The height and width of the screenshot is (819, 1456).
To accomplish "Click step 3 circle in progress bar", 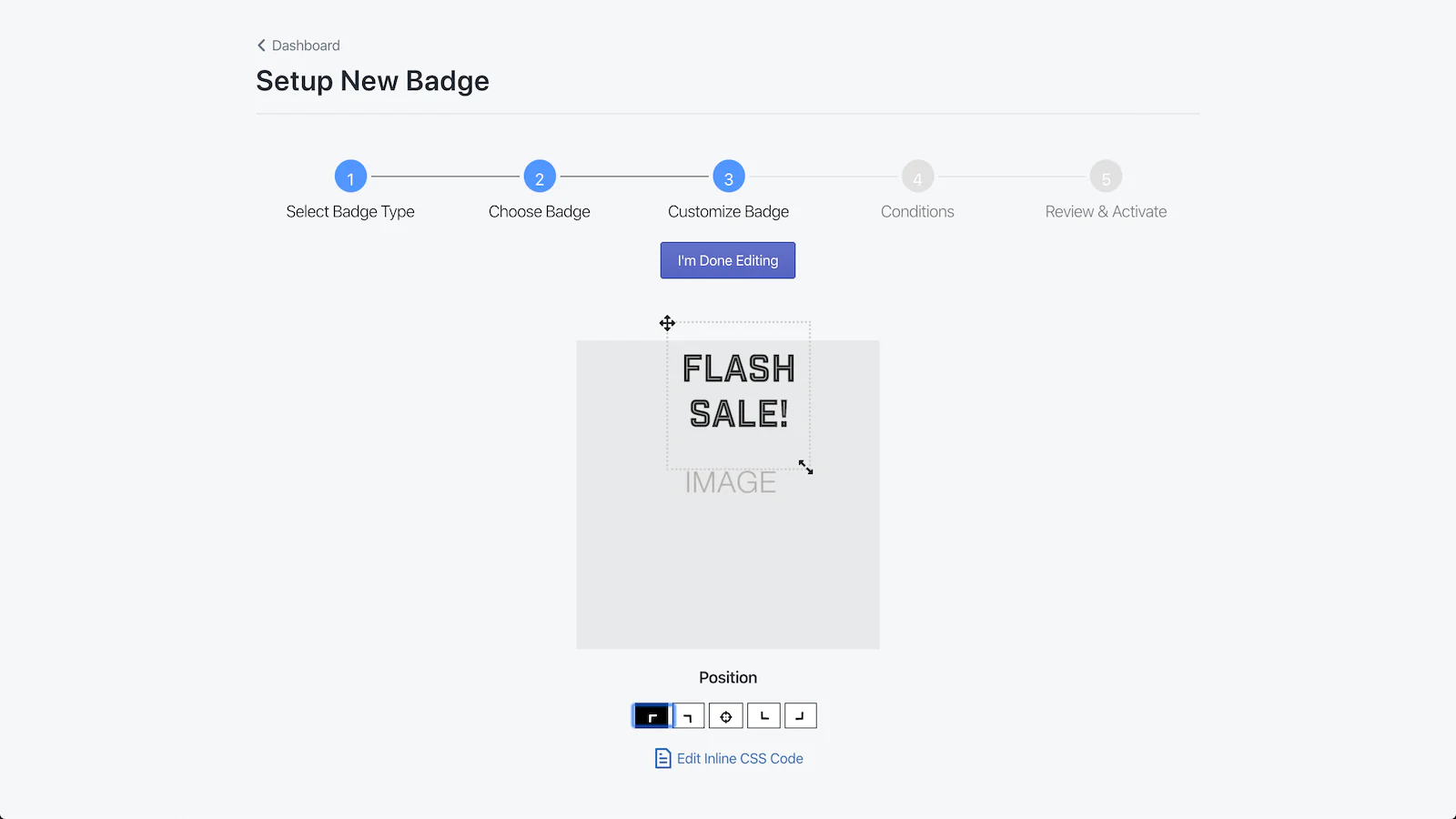I will point(729,177).
